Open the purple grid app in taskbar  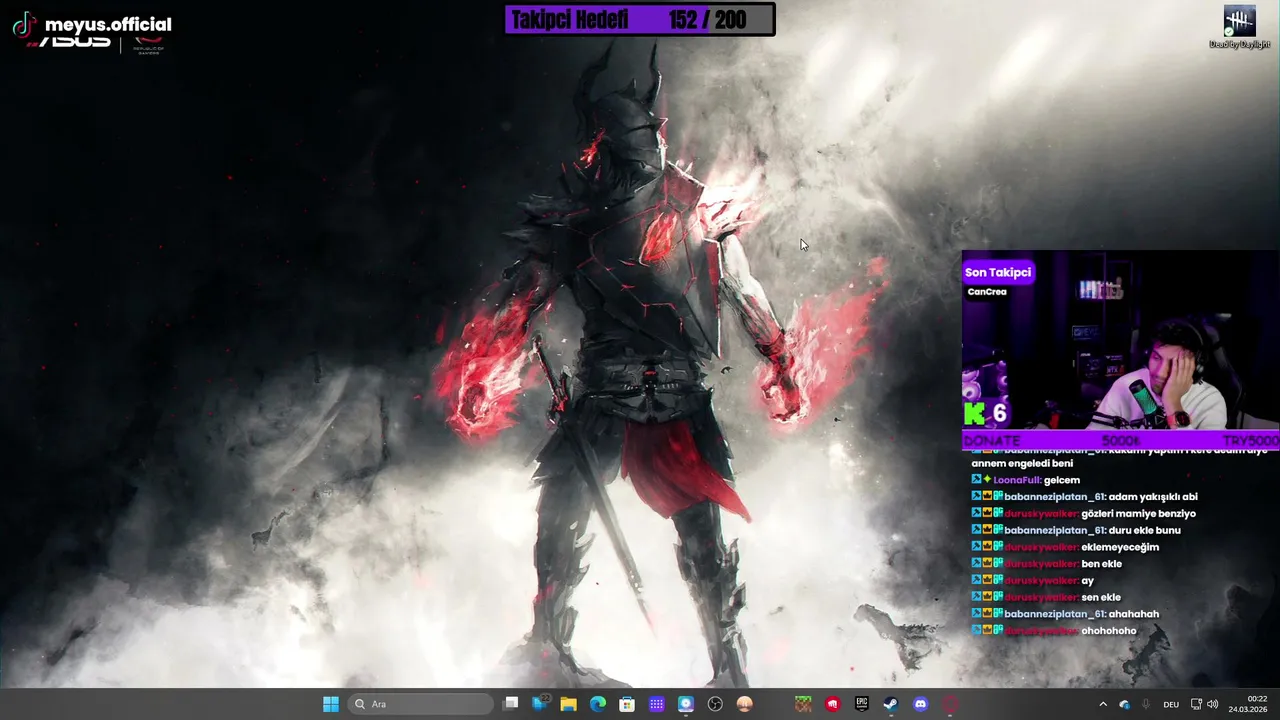tap(656, 704)
